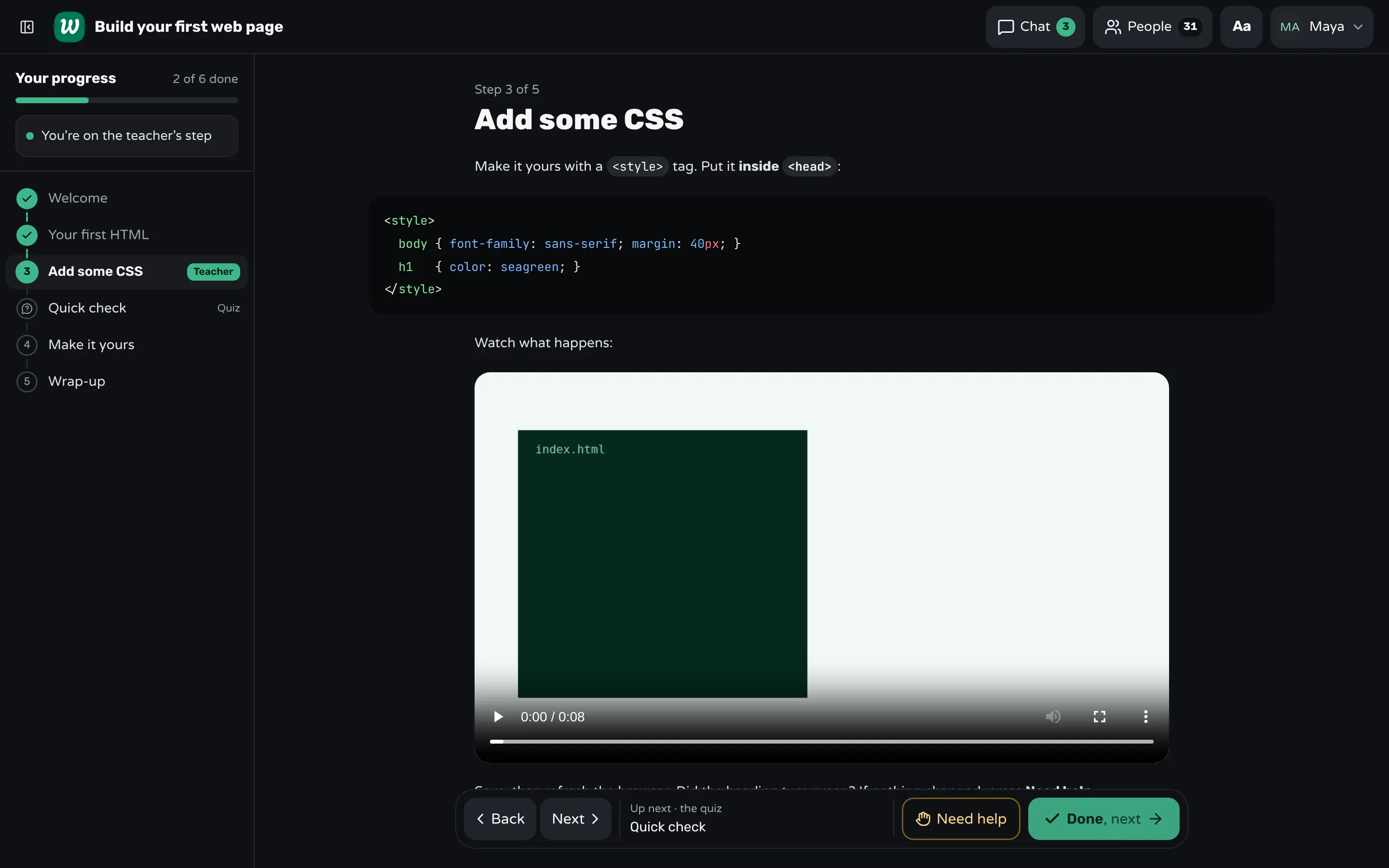Screen dimensions: 1389x868
Task: Click the "2 of 6 done" text
Action: [x=205, y=79]
